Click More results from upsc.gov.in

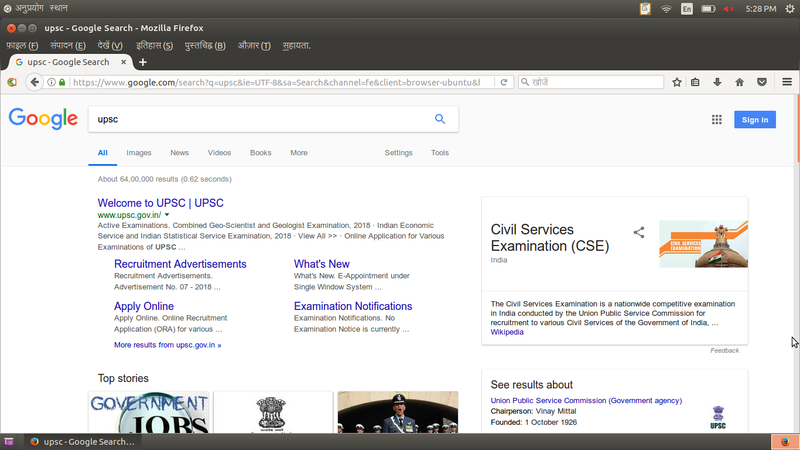click(x=167, y=345)
